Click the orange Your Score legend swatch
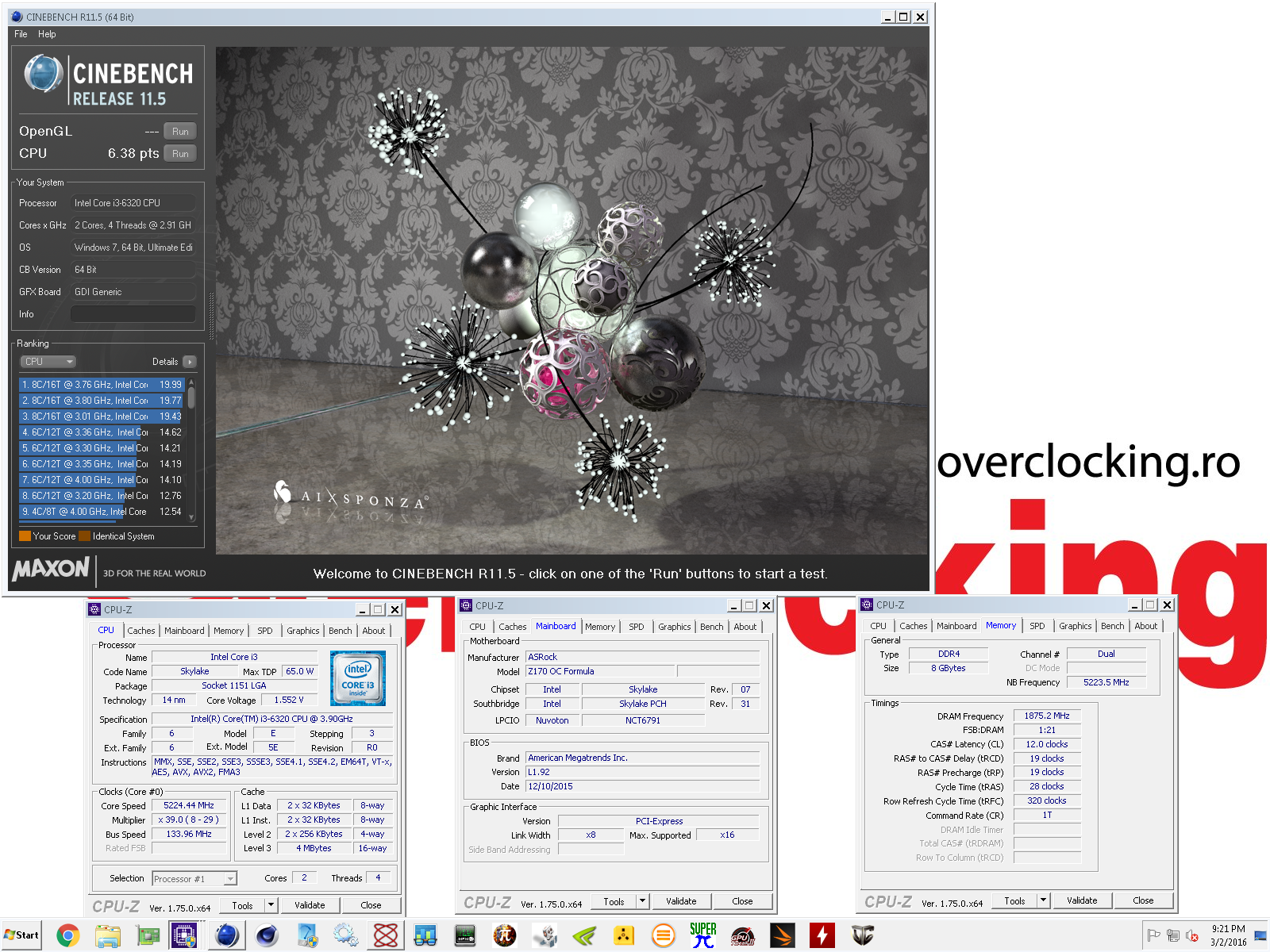The image size is (1270, 952). coord(25,536)
